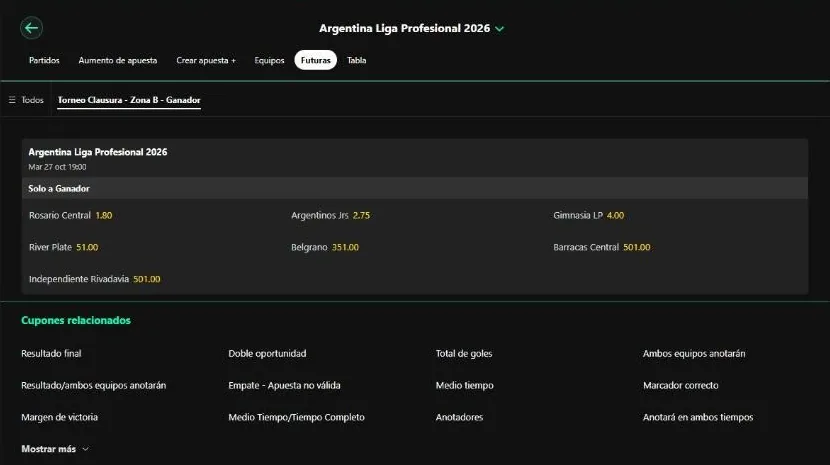This screenshot has width=830, height=465.
Task: Bet on Rosario Central at 1.80
Action: (70, 216)
